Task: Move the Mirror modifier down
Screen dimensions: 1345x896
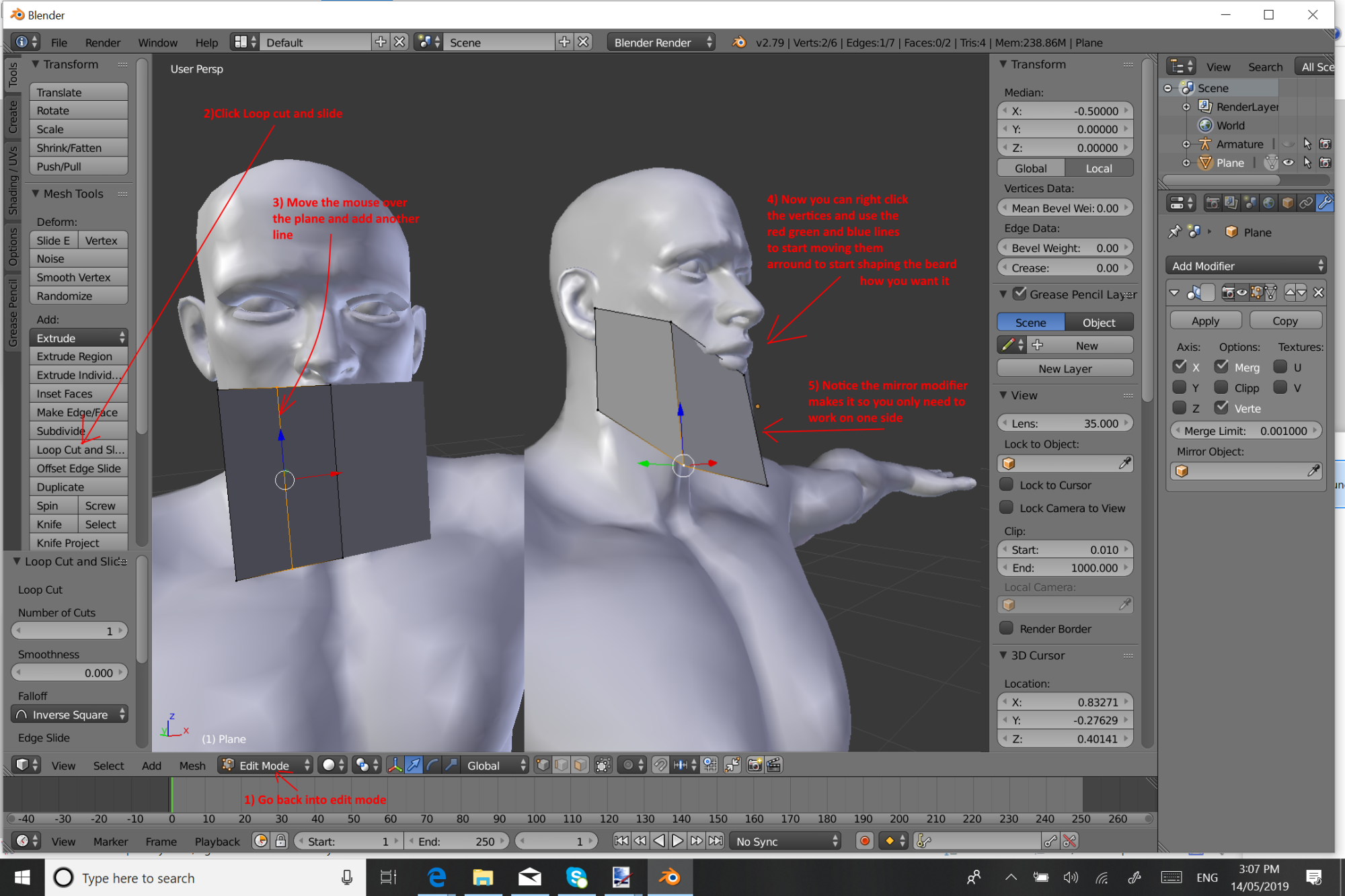Action: pyautogui.click(x=1301, y=292)
